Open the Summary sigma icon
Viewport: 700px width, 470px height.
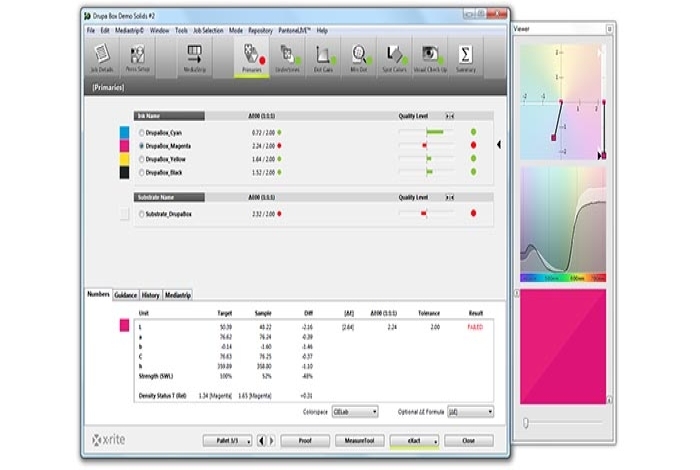coord(466,58)
